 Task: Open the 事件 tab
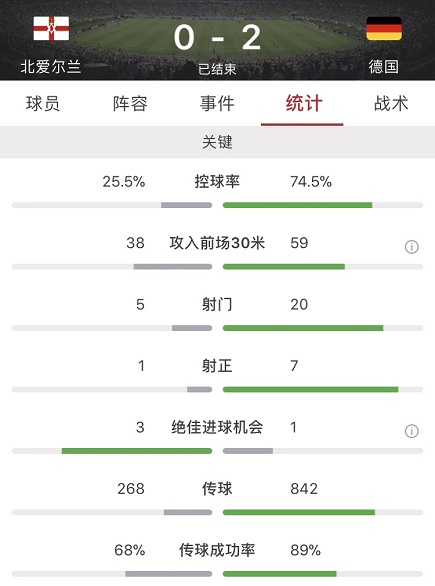[x=217, y=104]
